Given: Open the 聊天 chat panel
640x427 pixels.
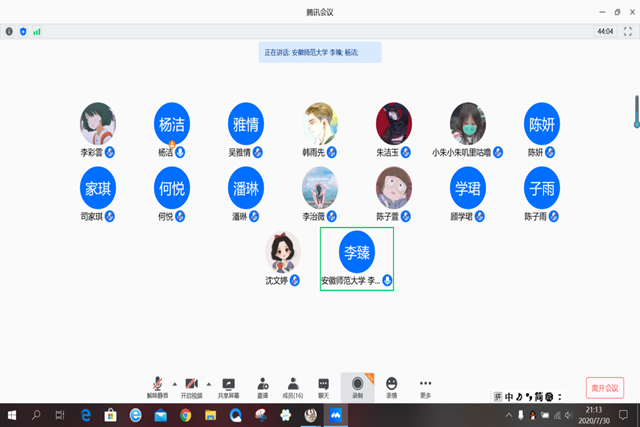Looking at the screenshot, I should (x=324, y=385).
